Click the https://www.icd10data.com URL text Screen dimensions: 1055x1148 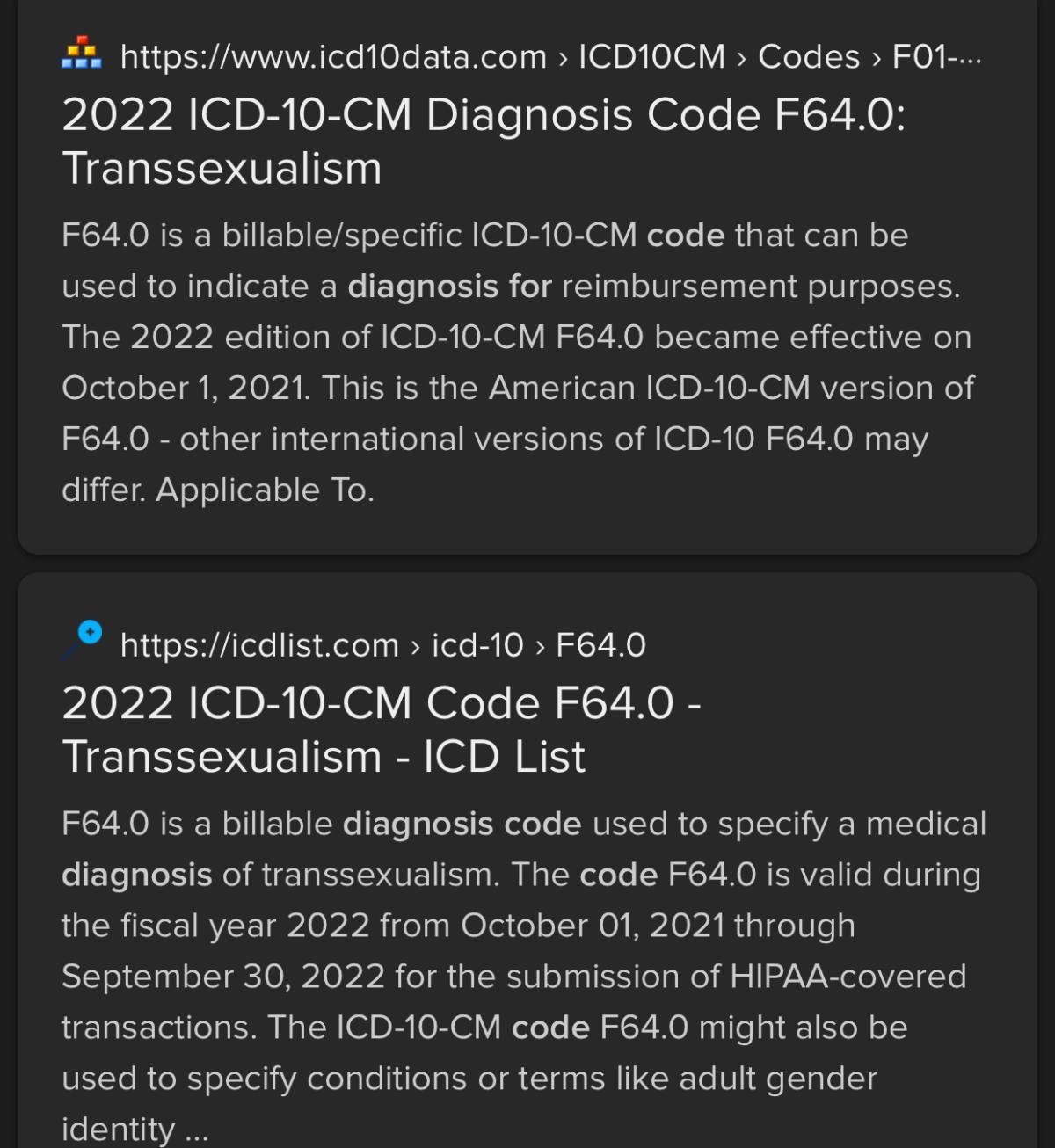[333, 57]
